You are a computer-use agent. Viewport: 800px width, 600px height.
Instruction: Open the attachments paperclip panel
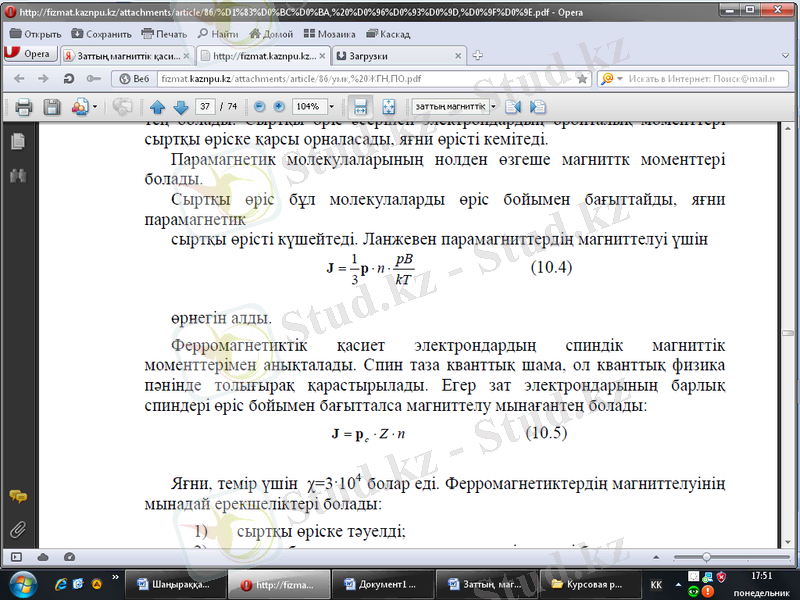click(x=18, y=530)
